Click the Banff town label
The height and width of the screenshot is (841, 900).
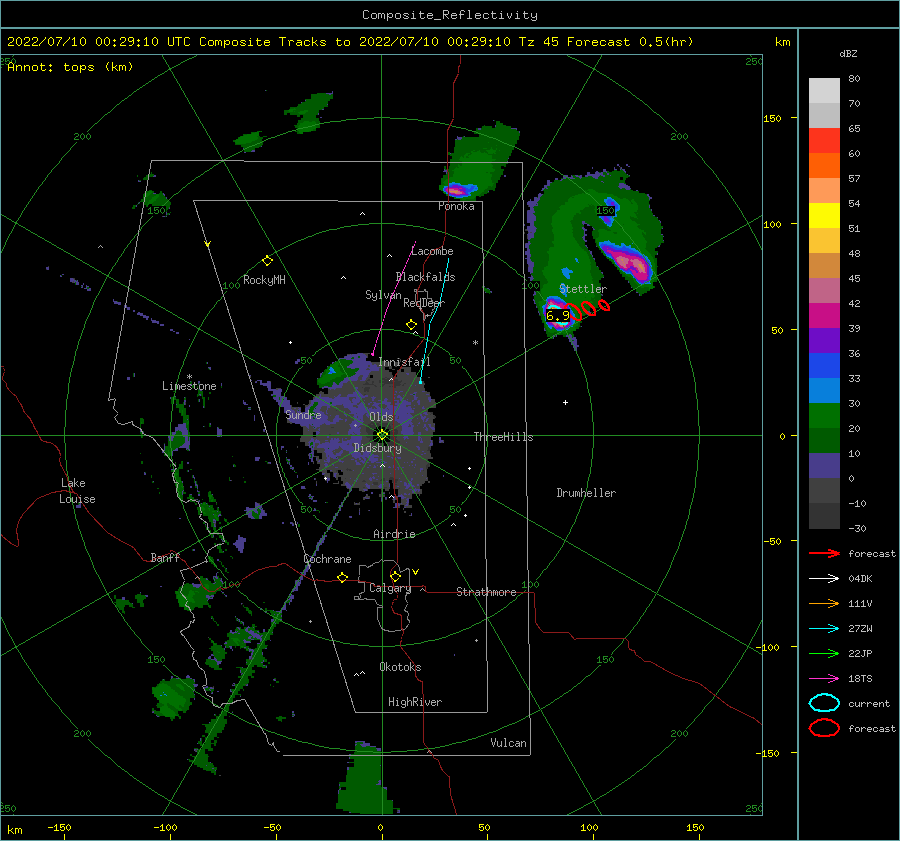point(165,558)
